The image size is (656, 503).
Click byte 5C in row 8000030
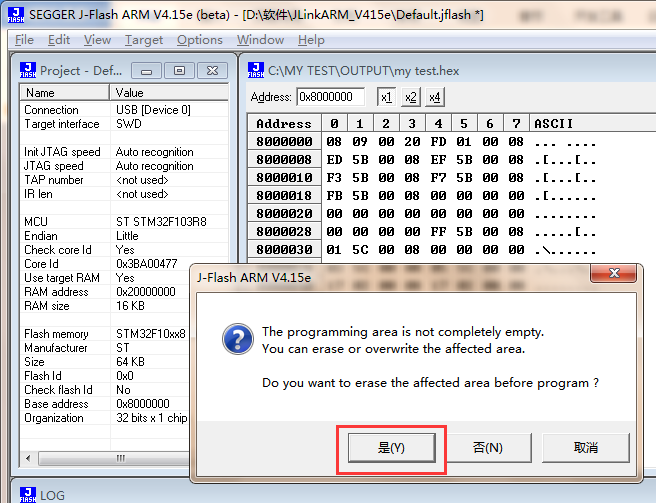(x=360, y=250)
